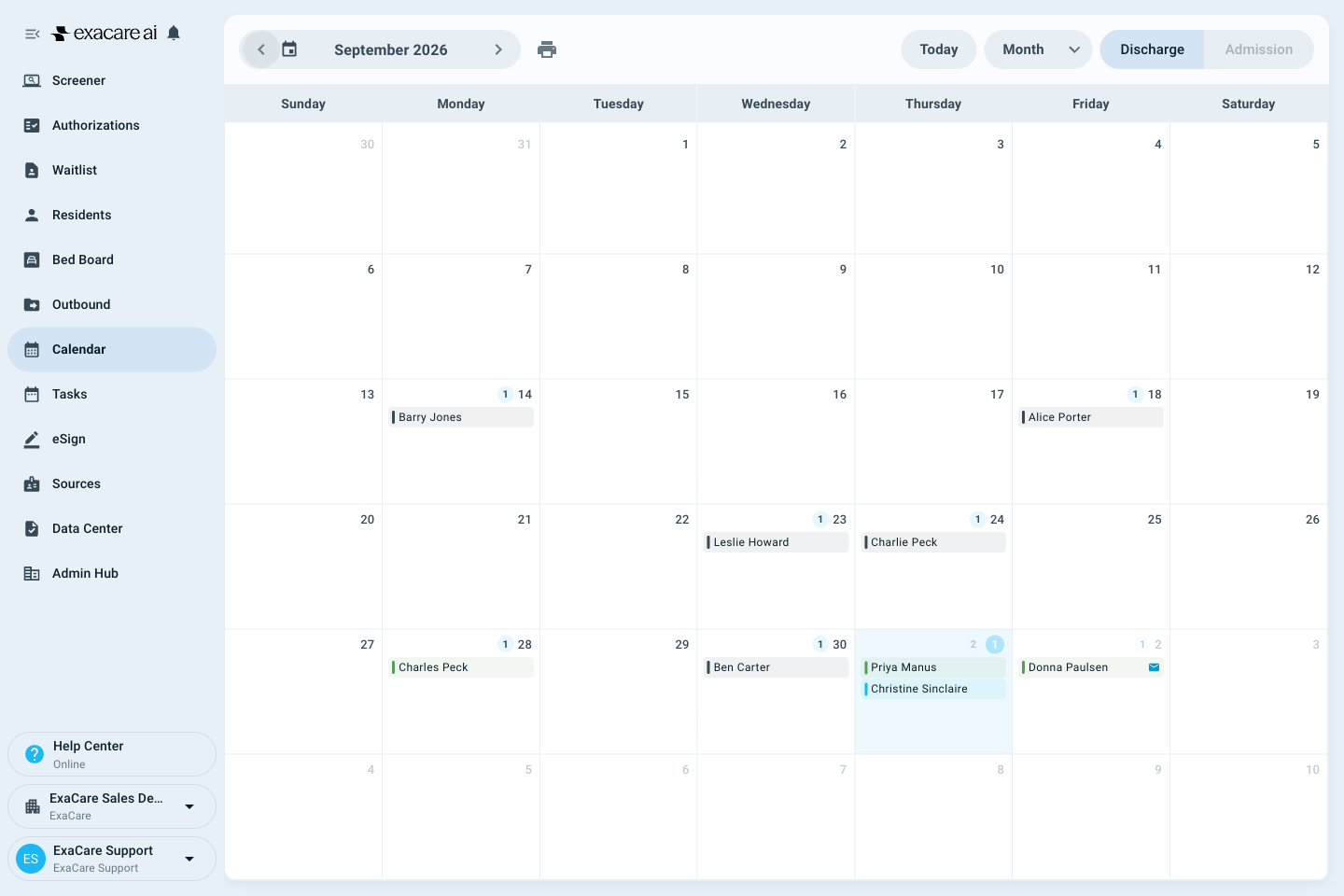The height and width of the screenshot is (896, 1344).
Task: Click the eSign pen icon
Action: click(x=32, y=439)
